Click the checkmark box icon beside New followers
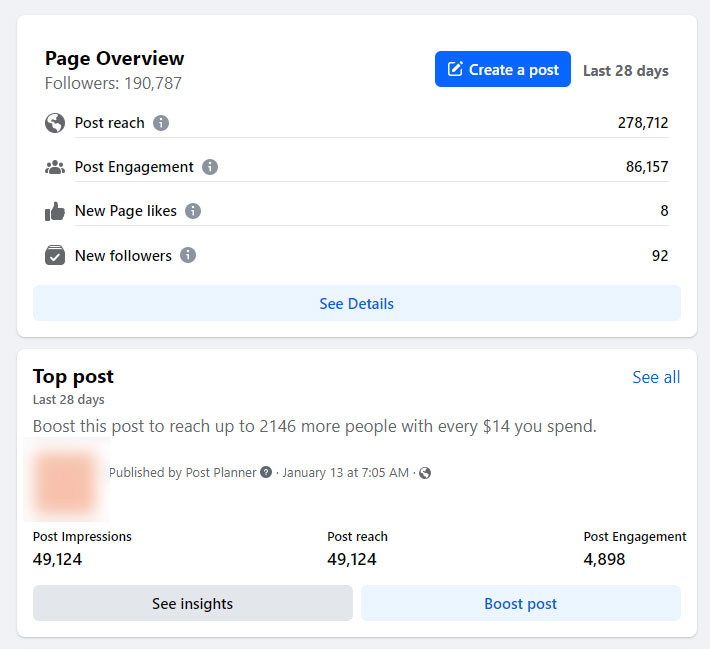Image resolution: width=710 pixels, height=649 pixels. pos(55,255)
